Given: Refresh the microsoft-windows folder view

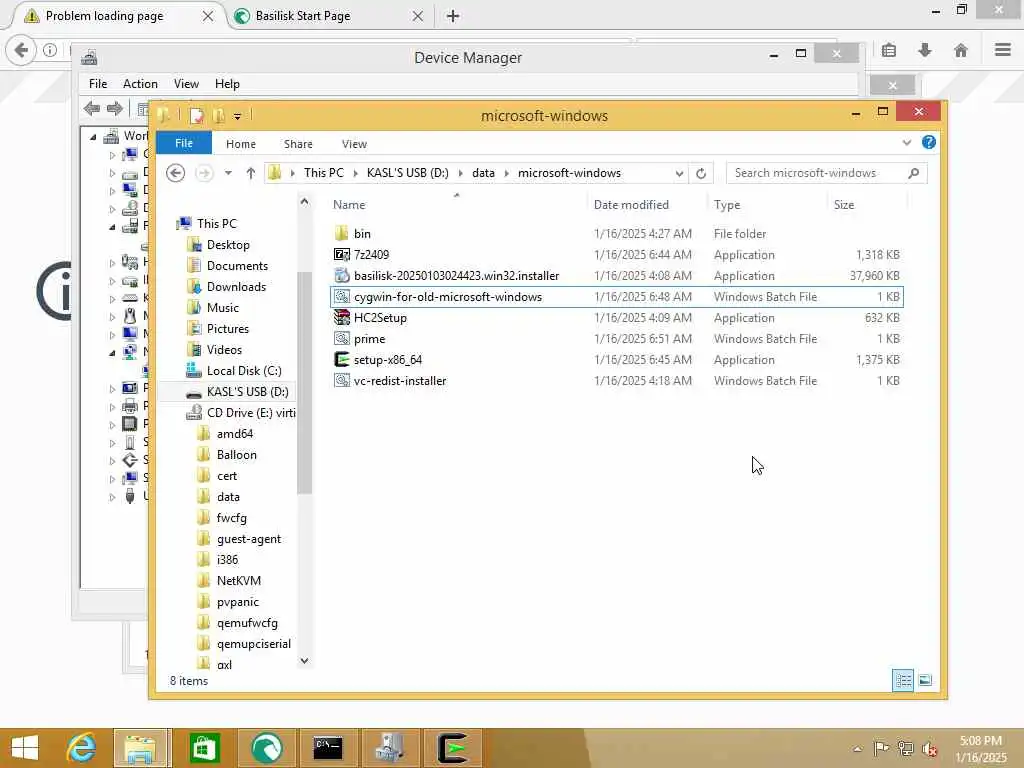Looking at the screenshot, I should tap(701, 173).
